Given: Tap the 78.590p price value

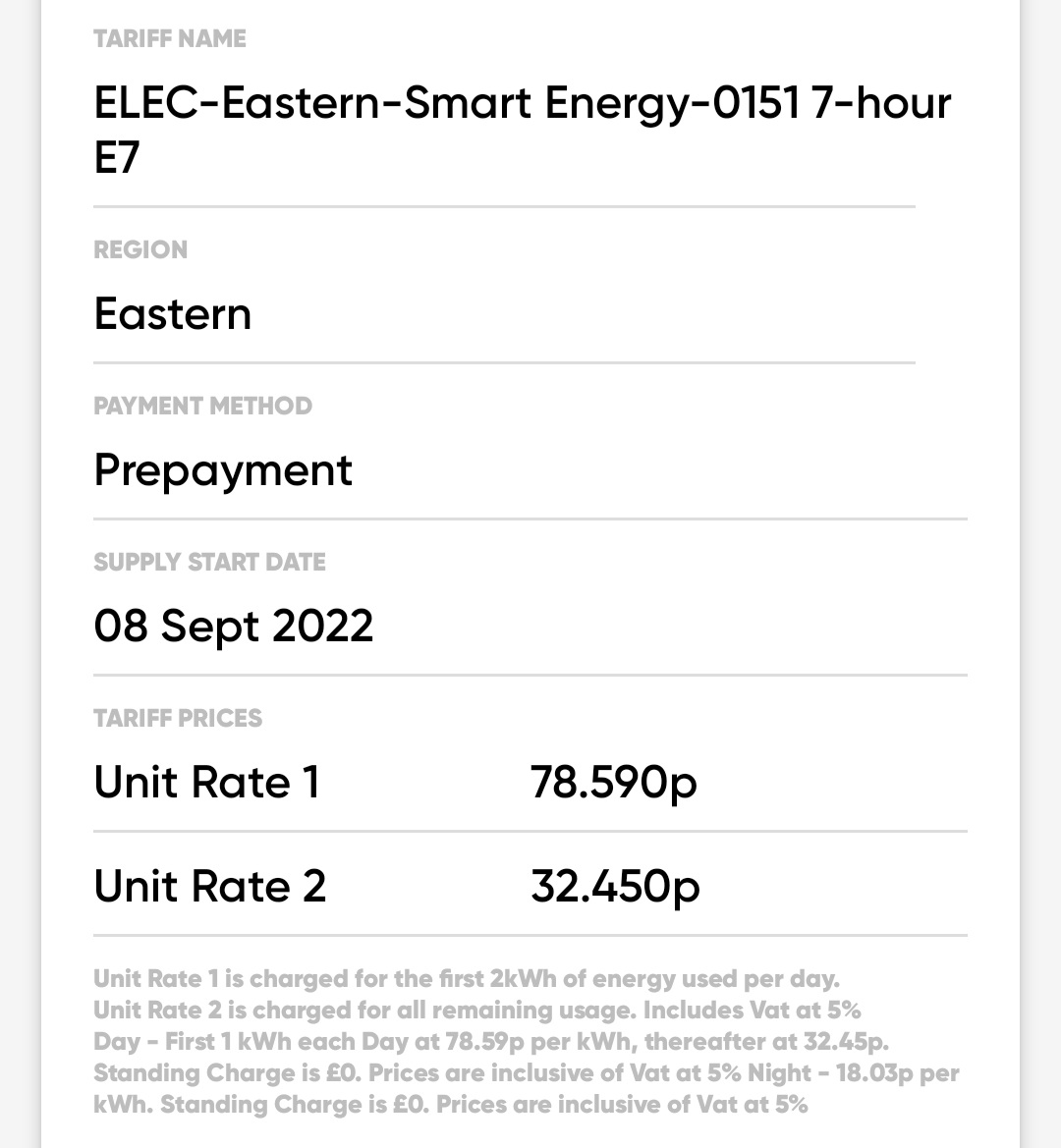Looking at the screenshot, I should point(613,783).
